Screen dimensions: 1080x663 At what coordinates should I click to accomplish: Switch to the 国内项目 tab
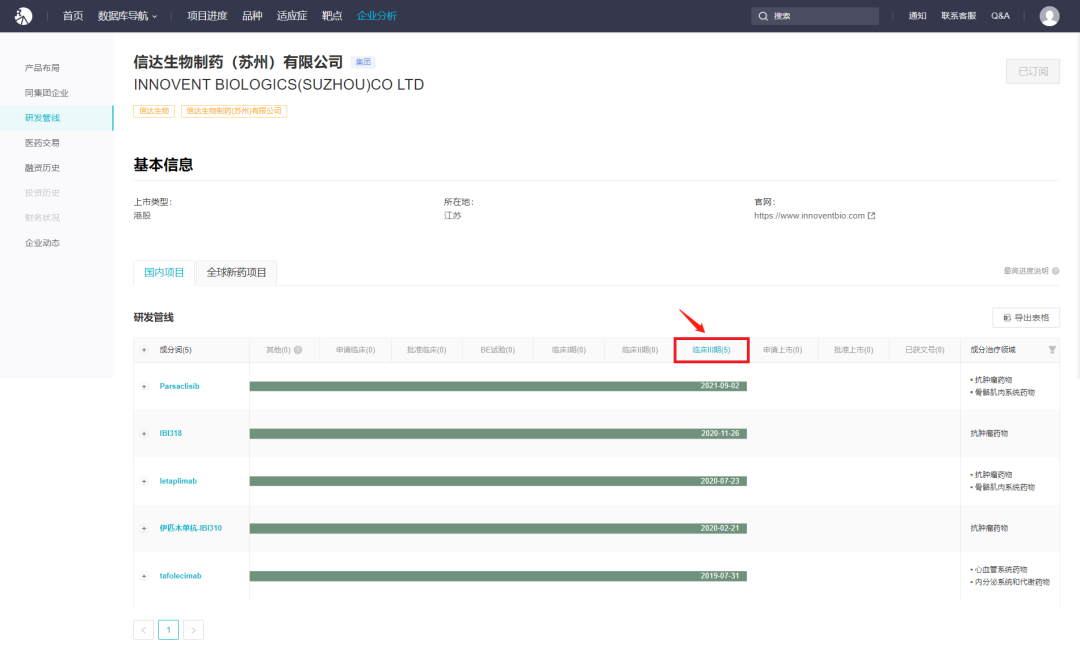click(164, 273)
